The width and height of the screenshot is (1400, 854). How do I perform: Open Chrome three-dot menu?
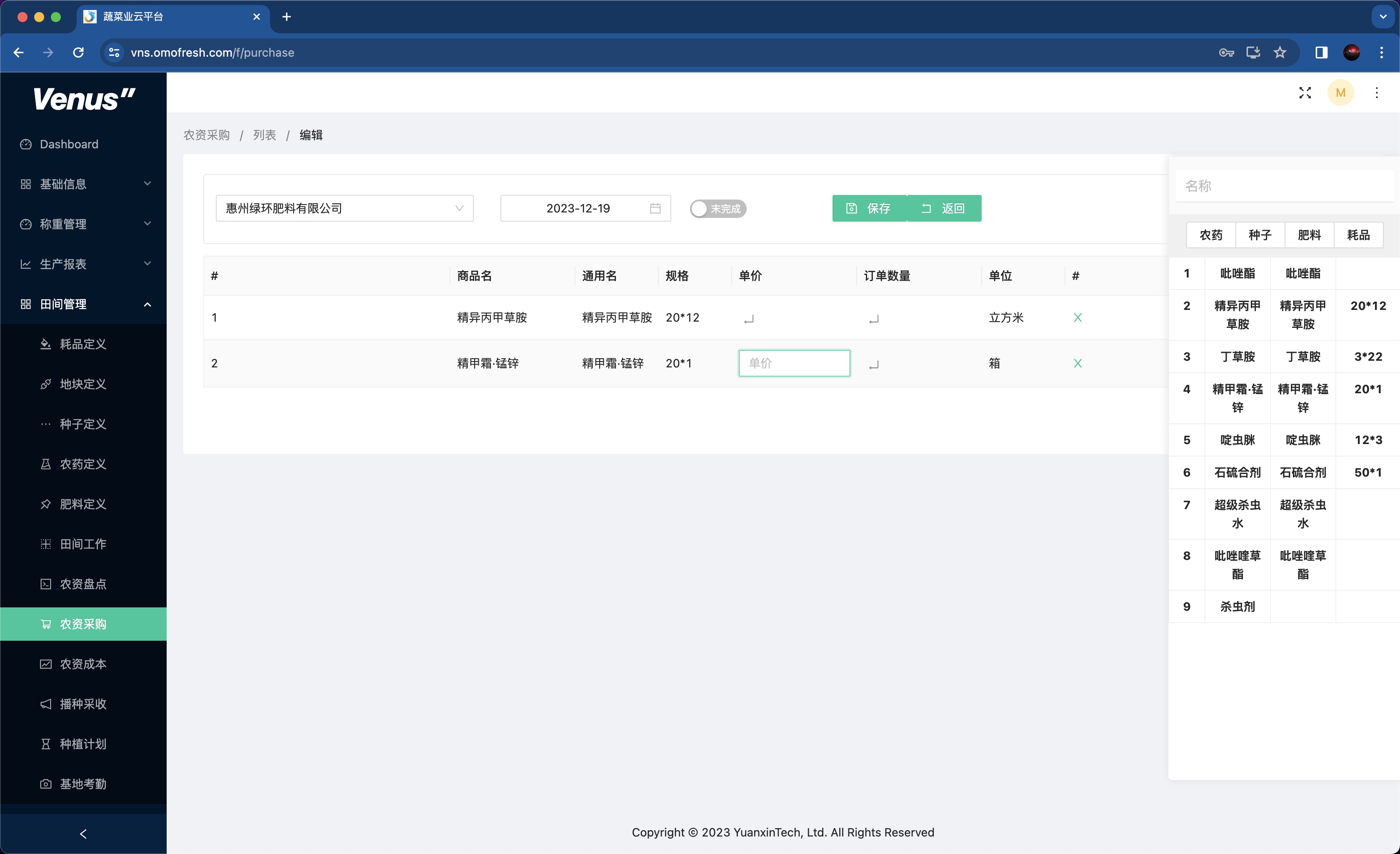(x=1381, y=52)
